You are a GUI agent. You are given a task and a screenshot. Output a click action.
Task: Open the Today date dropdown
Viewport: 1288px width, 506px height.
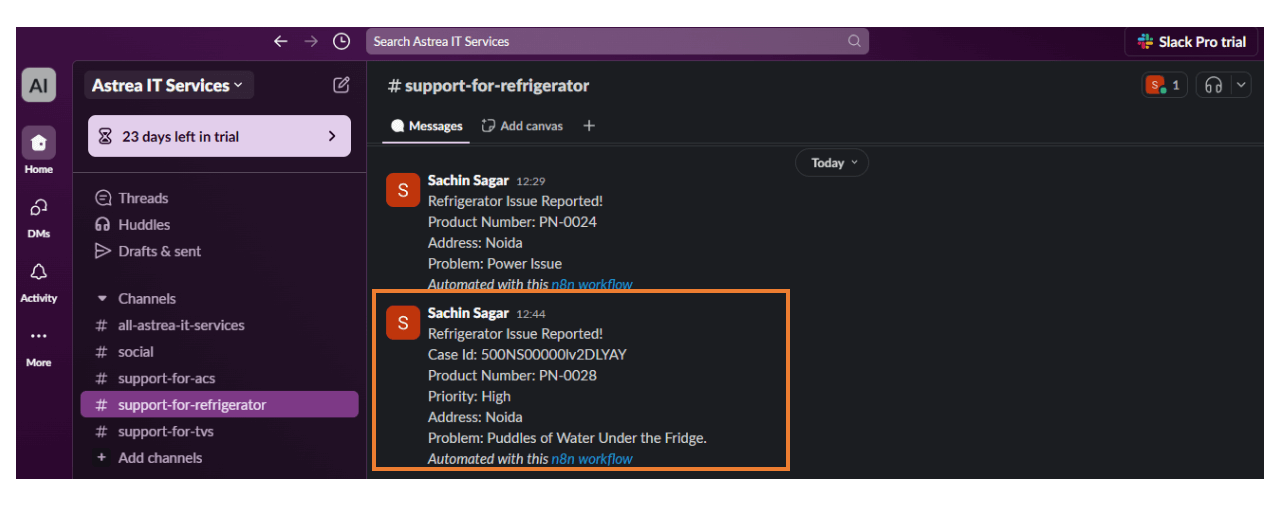tap(832, 163)
